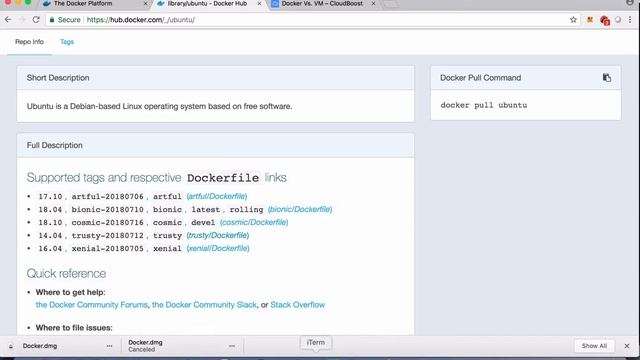Click the iTerm tooltip label
This screenshot has height=360, width=640.
pos(316,342)
